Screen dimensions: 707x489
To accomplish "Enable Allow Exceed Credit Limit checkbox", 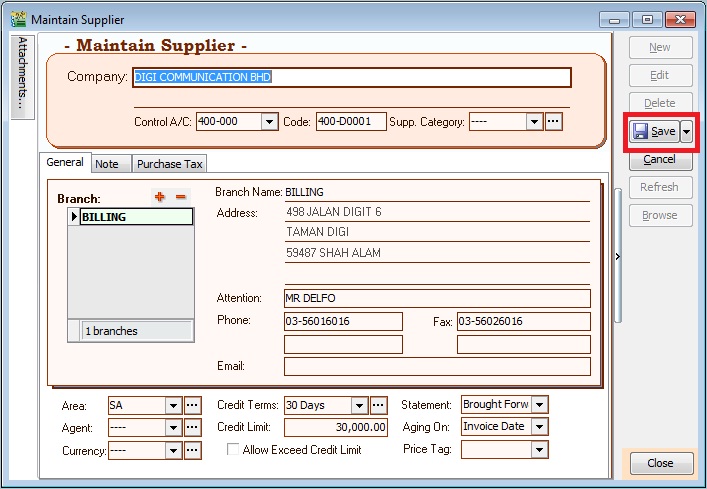I will (234, 450).
